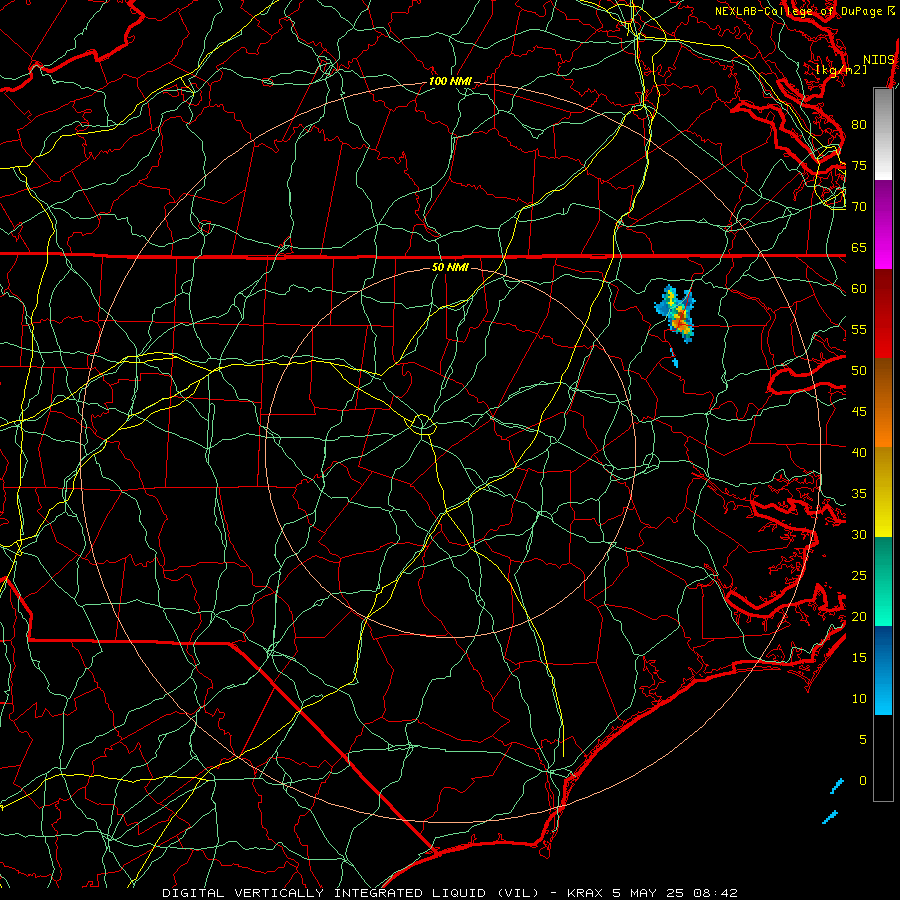Click the [kg/m2] unit label

coord(841,70)
